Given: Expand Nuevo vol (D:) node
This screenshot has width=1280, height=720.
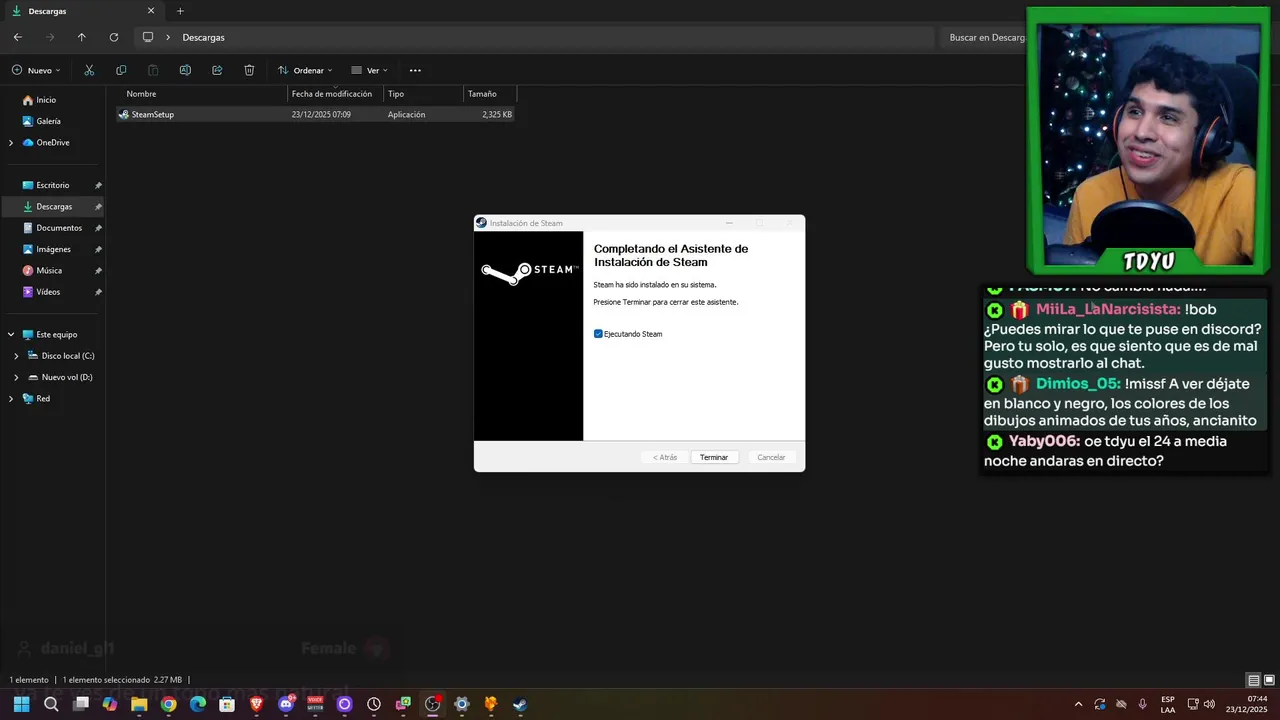Looking at the screenshot, I should (x=16, y=377).
